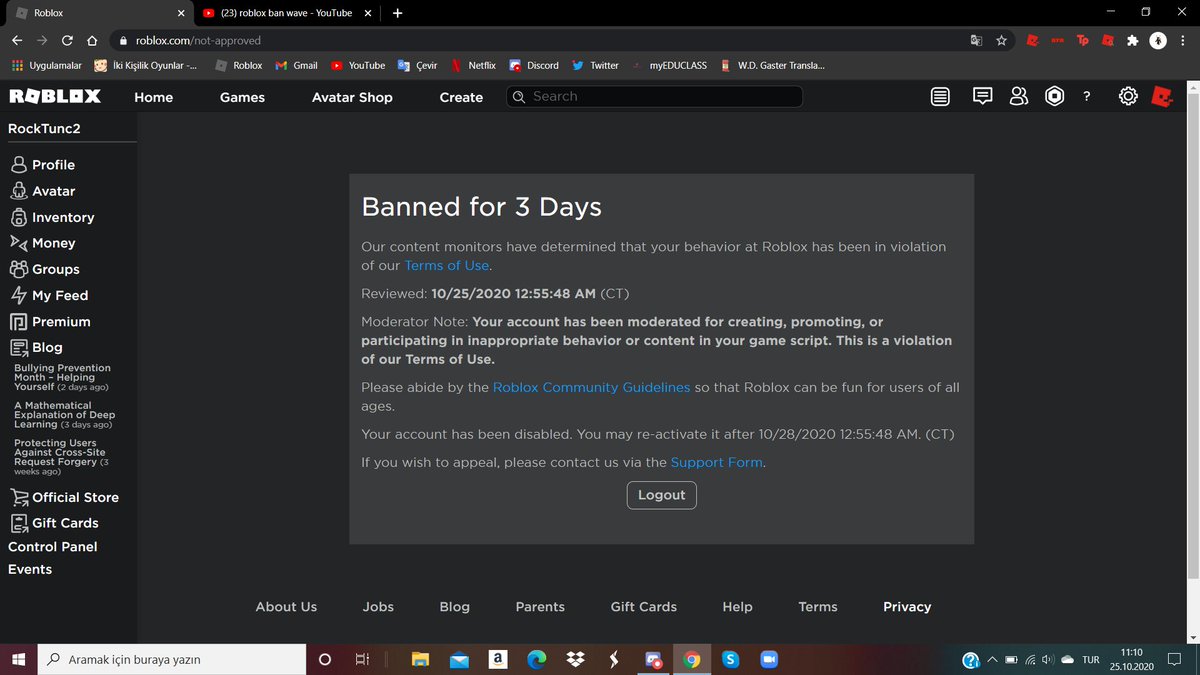The height and width of the screenshot is (675, 1200).
Task: Open Skype from the taskbar
Action: (x=730, y=660)
